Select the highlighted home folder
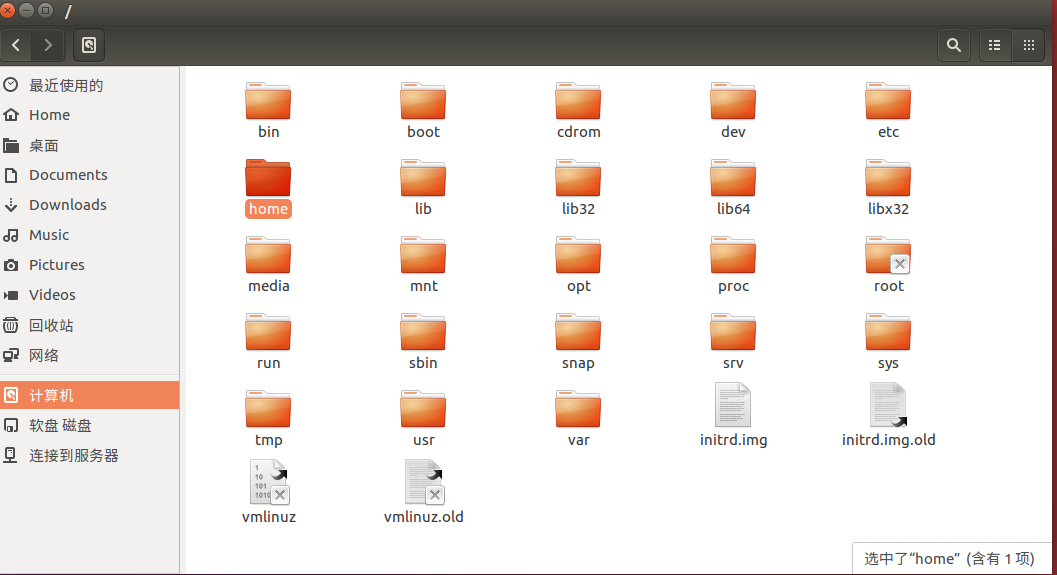This screenshot has width=1057, height=575. [x=268, y=187]
